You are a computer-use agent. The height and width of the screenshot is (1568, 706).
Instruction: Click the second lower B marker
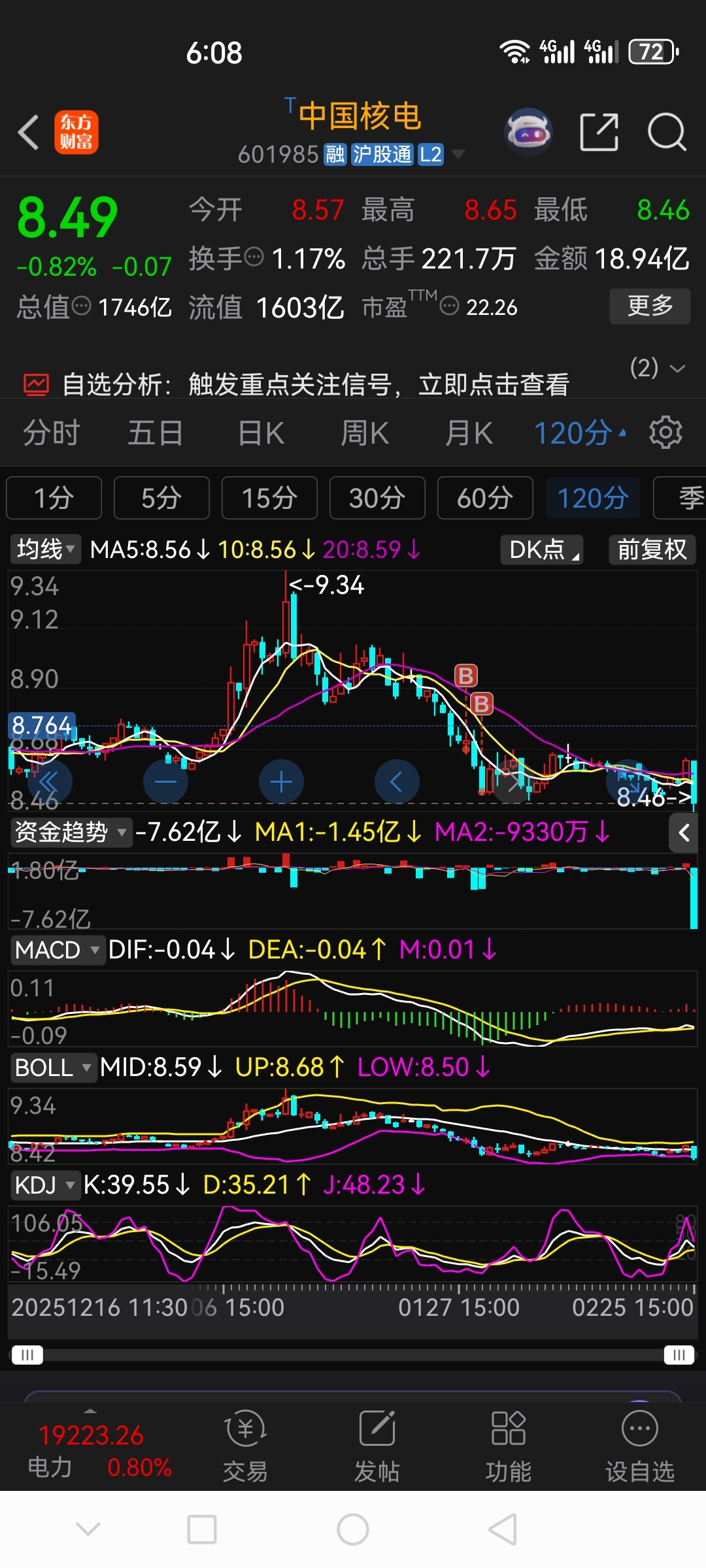point(482,704)
